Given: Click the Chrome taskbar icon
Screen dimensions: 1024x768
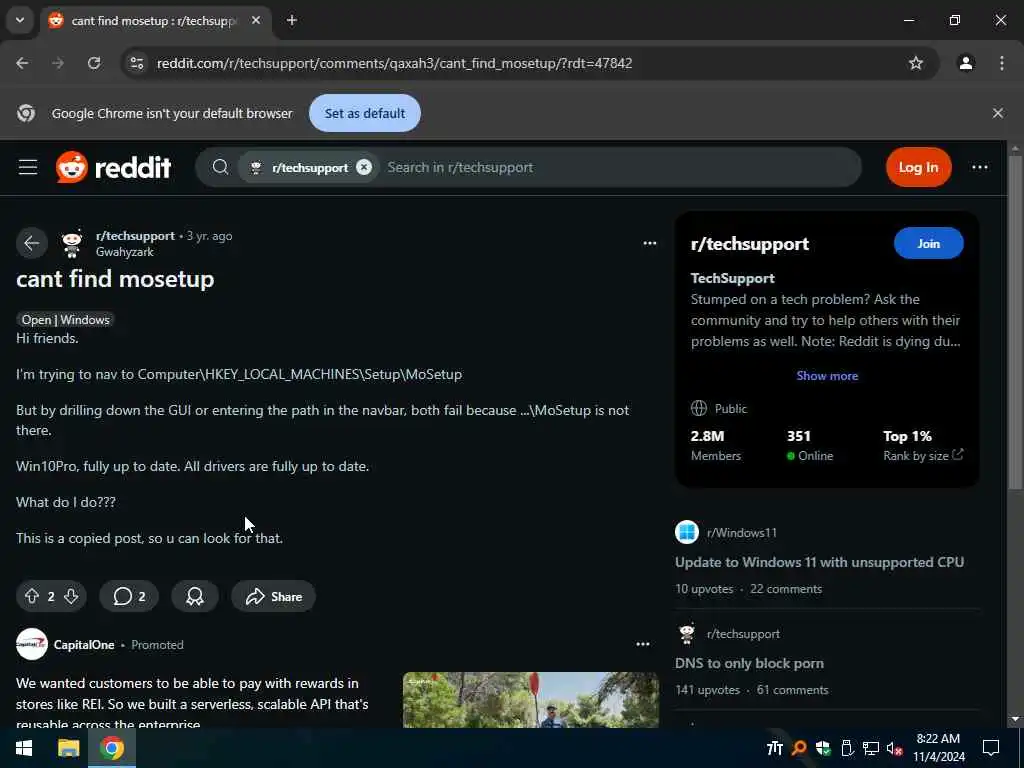Looking at the screenshot, I should pos(112,748).
